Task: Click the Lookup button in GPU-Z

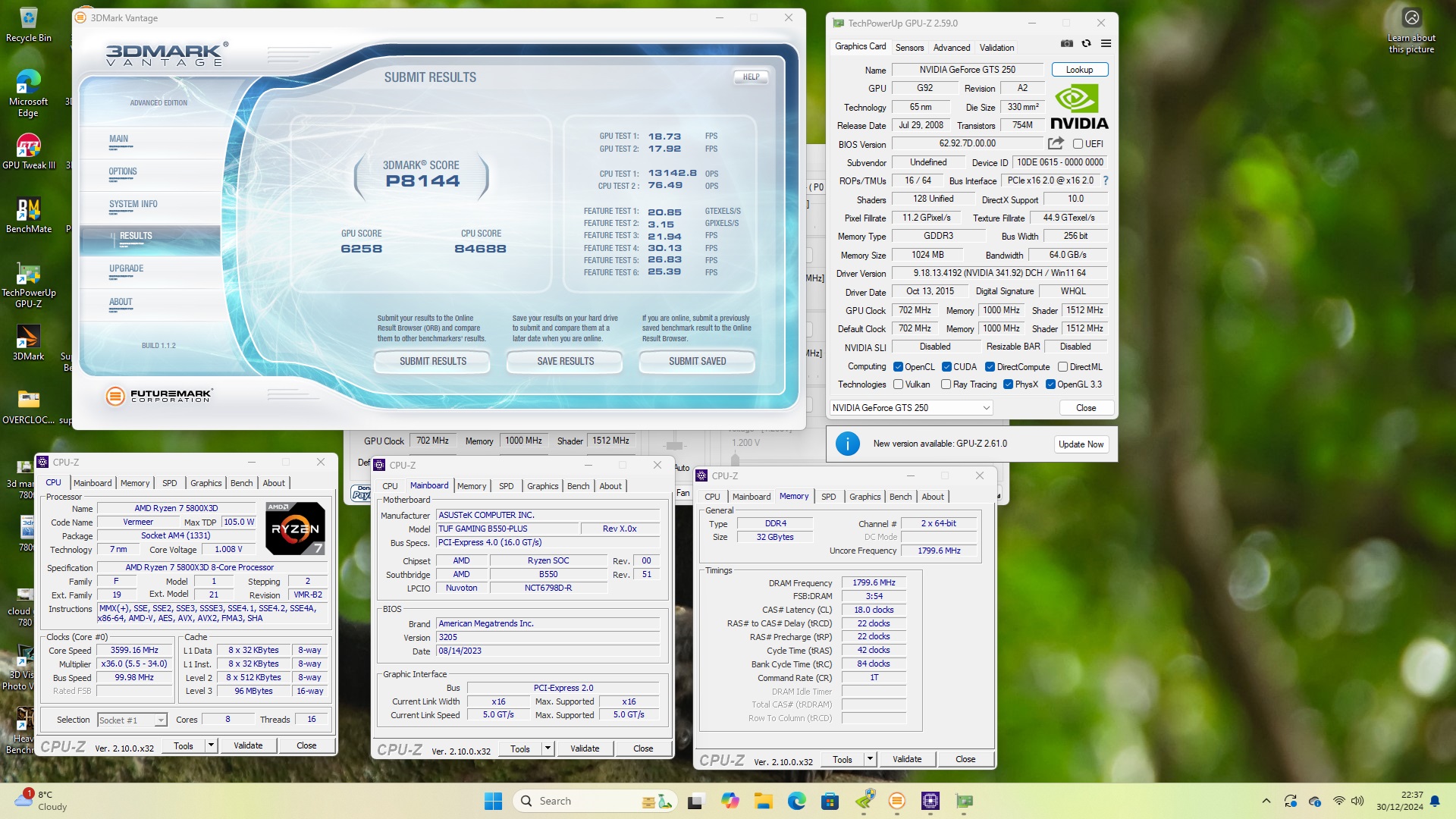Action: (x=1079, y=70)
